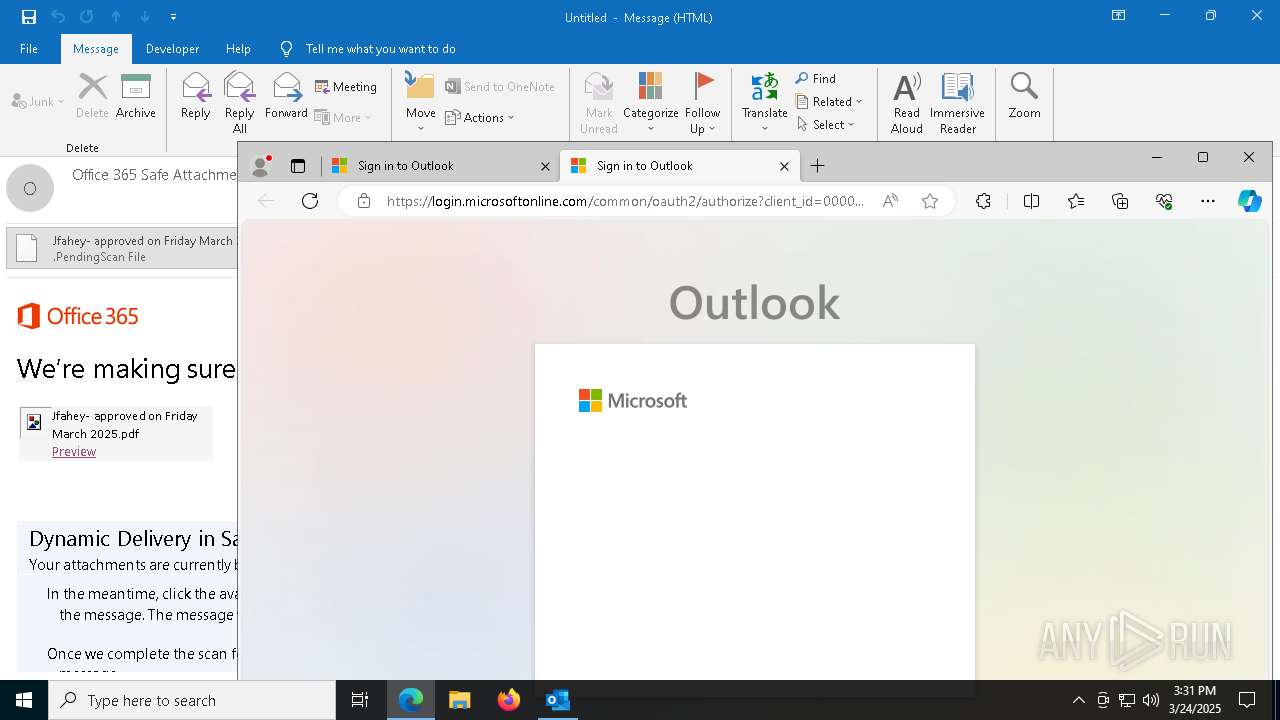Click Find in the ribbon

point(816,79)
